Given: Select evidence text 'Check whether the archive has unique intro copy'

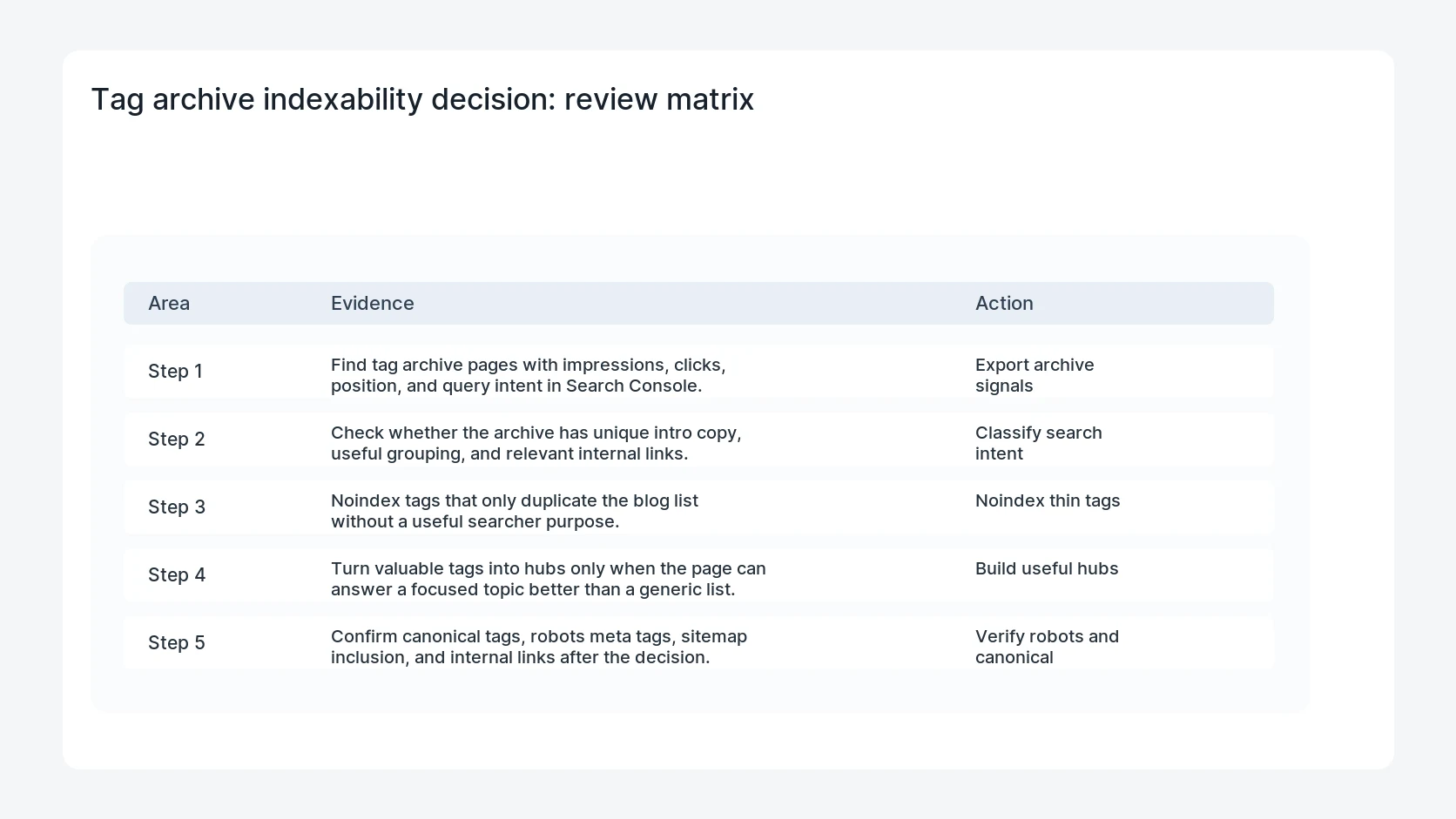Looking at the screenshot, I should point(536,433).
